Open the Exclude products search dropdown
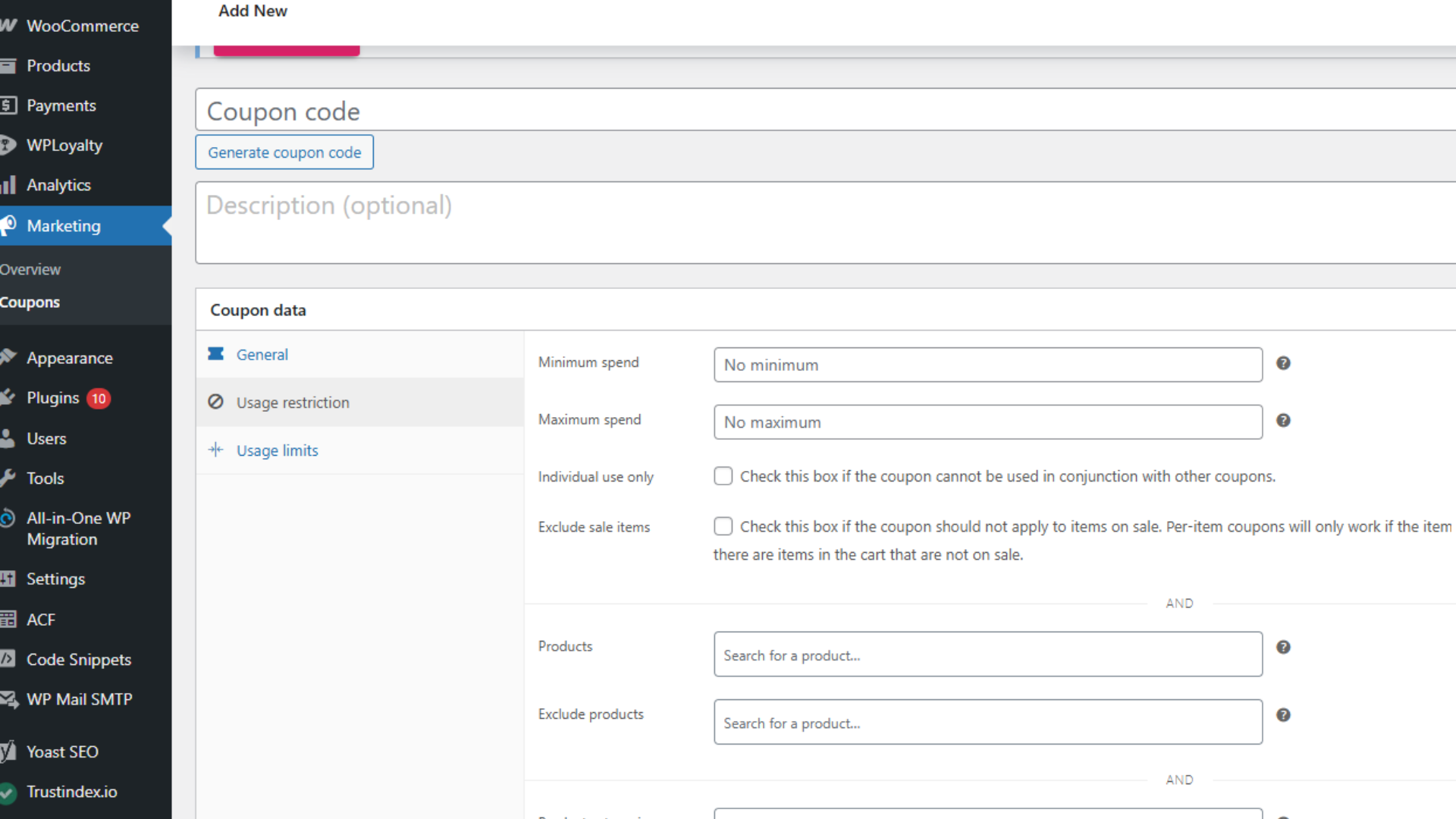1456x819 pixels. click(987, 723)
